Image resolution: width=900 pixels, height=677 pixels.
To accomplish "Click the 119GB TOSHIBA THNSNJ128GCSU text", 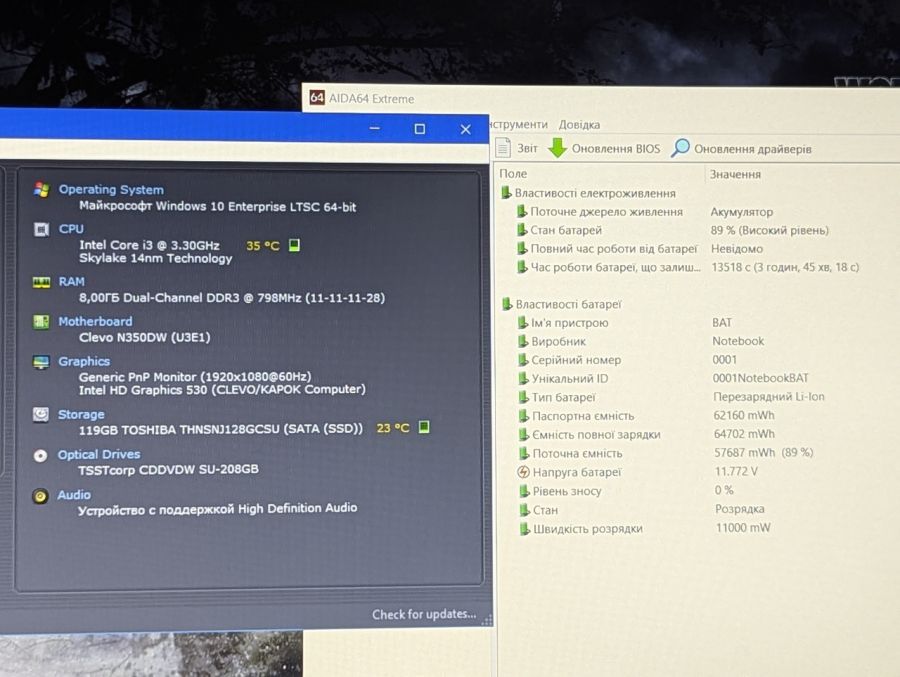I will (x=179, y=430).
